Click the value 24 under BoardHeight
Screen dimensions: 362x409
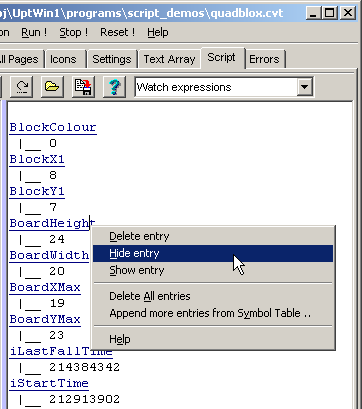(x=57, y=239)
